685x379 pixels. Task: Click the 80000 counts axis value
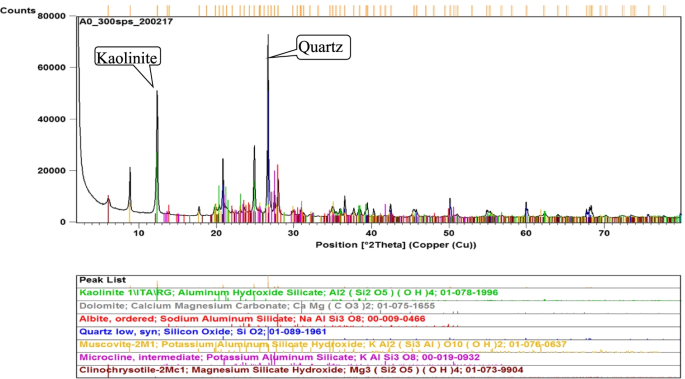pos(53,16)
